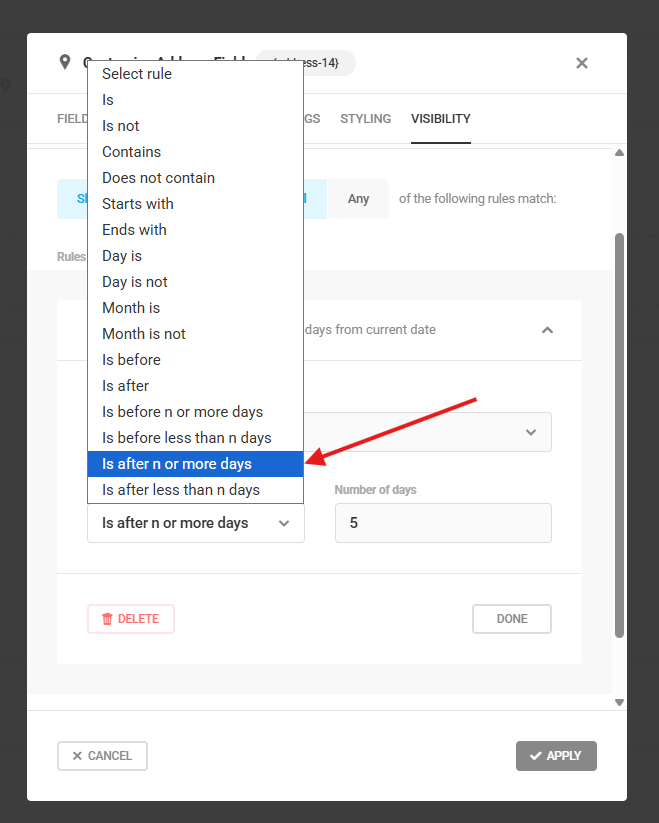Viewport: 659px width, 823px height.
Task: Choose 'Day is' rule option
Action: [x=195, y=256]
